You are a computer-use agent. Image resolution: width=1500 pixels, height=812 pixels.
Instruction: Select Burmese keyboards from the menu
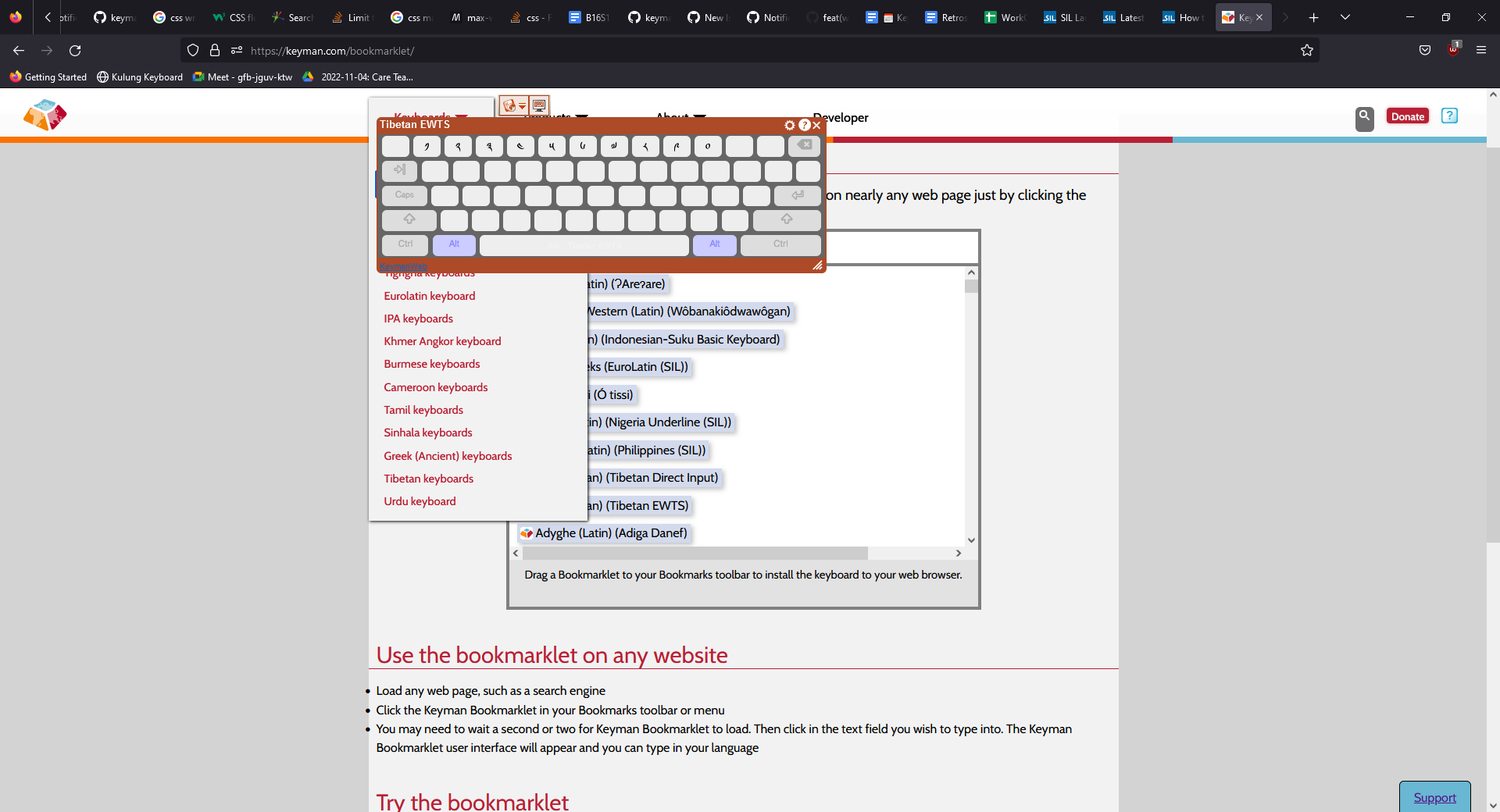(x=432, y=364)
